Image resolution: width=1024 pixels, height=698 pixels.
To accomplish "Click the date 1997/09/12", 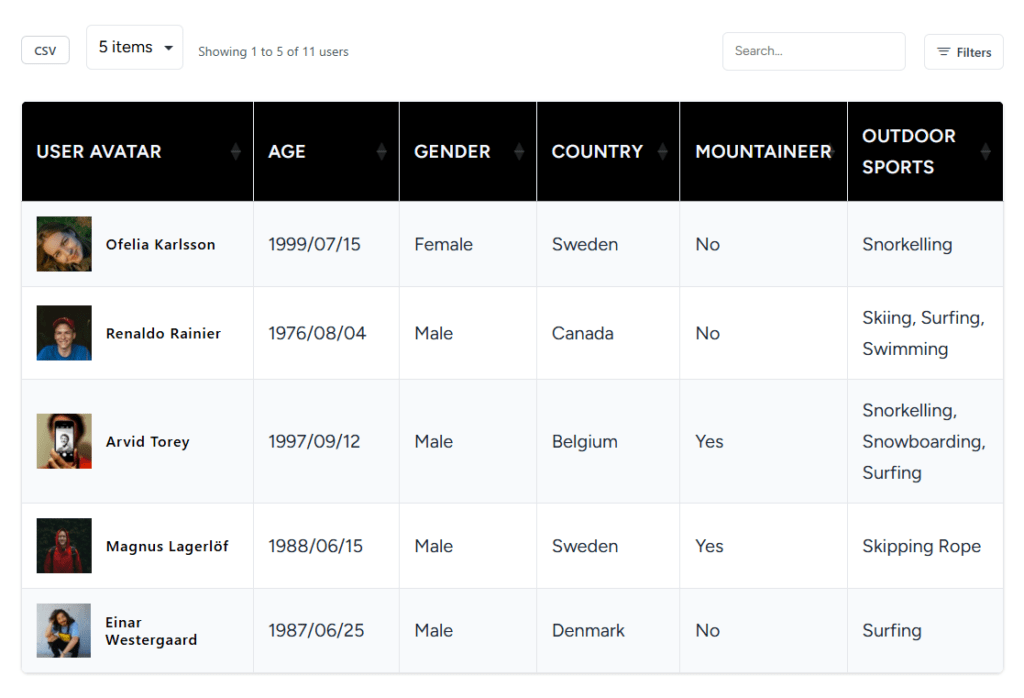I will tap(314, 441).
